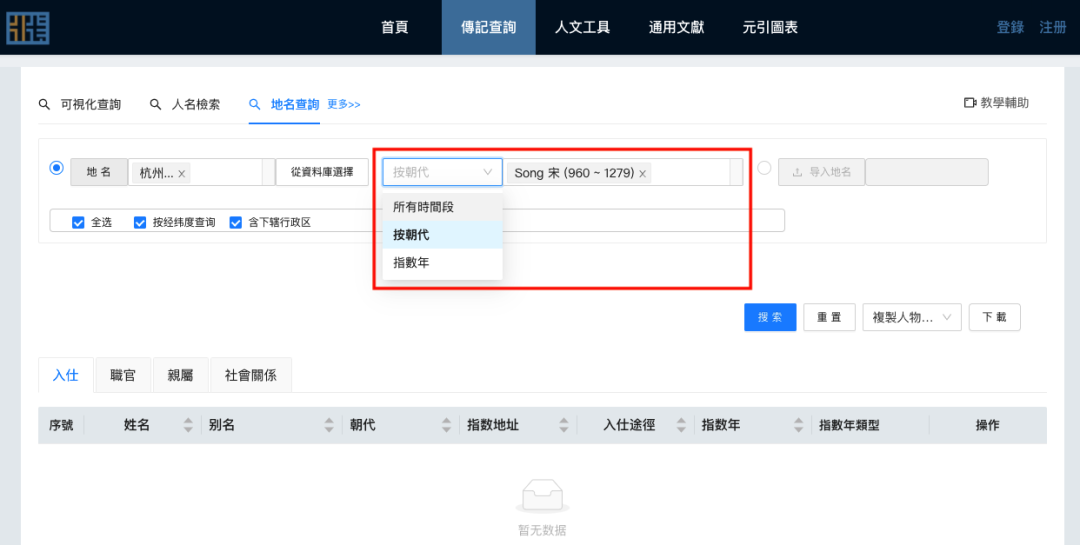This screenshot has width=1080, height=545.
Task: Select the 職官 results tab
Action: 123,375
